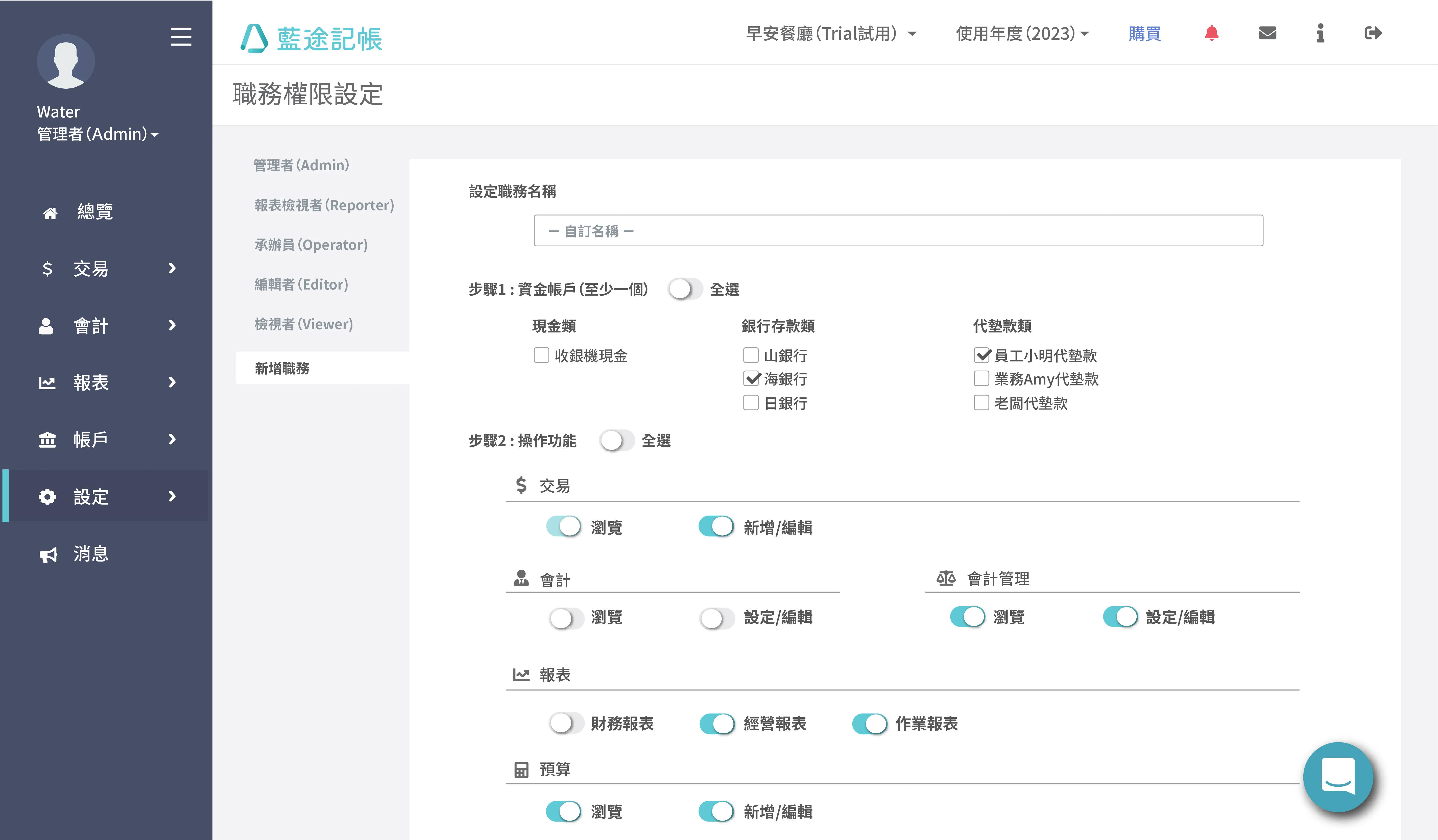Open 消息 in the sidebar
This screenshot has height=840, width=1438.
(x=91, y=554)
